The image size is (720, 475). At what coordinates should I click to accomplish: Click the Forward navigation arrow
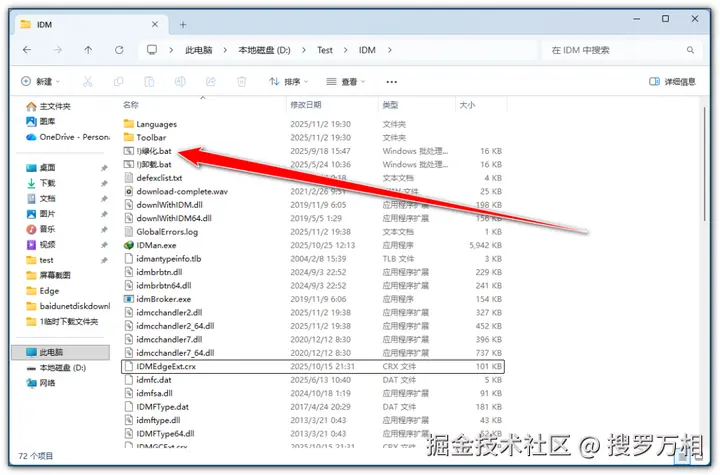(57, 50)
